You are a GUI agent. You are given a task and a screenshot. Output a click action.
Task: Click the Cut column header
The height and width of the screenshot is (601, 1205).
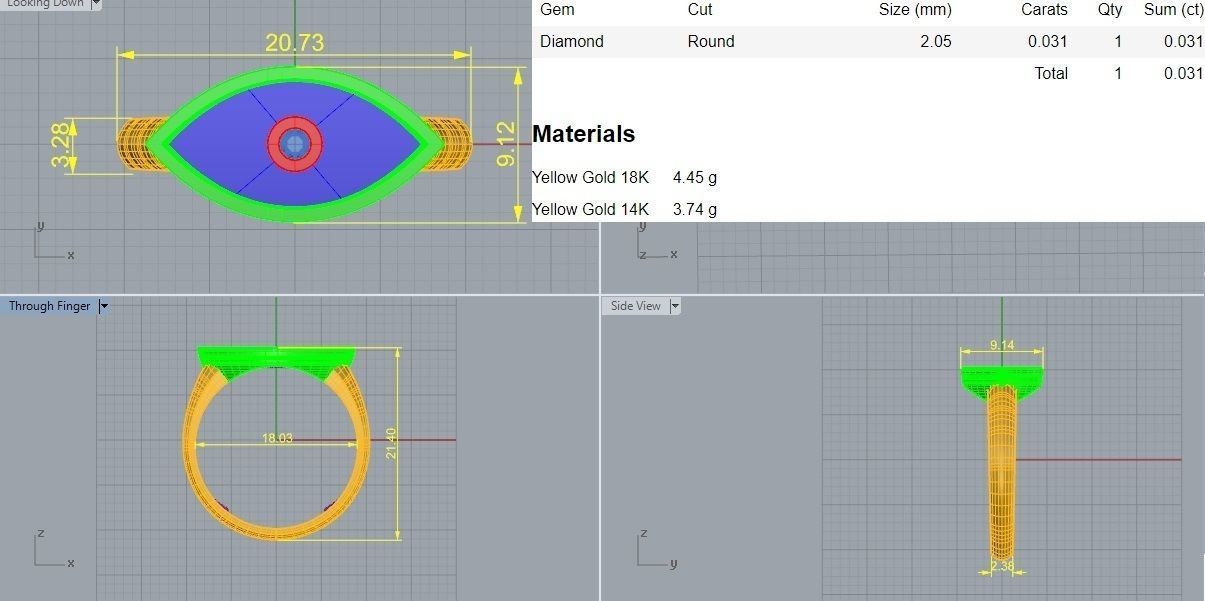[700, 9]
